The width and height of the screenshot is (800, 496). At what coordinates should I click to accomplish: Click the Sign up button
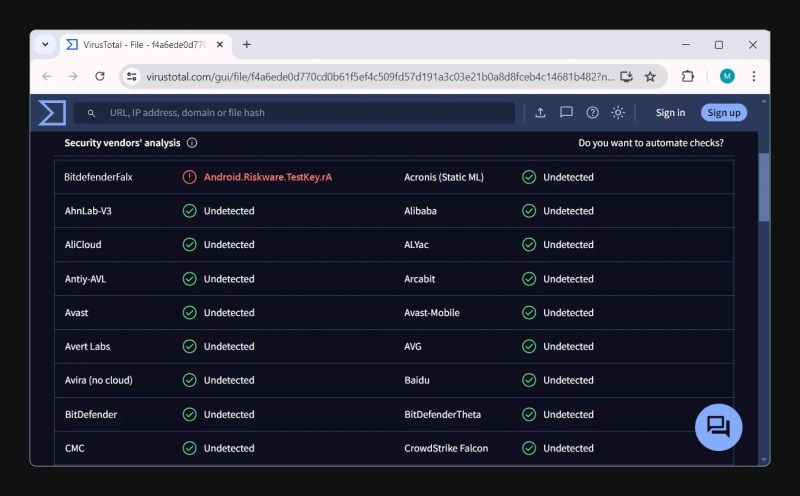723,113
